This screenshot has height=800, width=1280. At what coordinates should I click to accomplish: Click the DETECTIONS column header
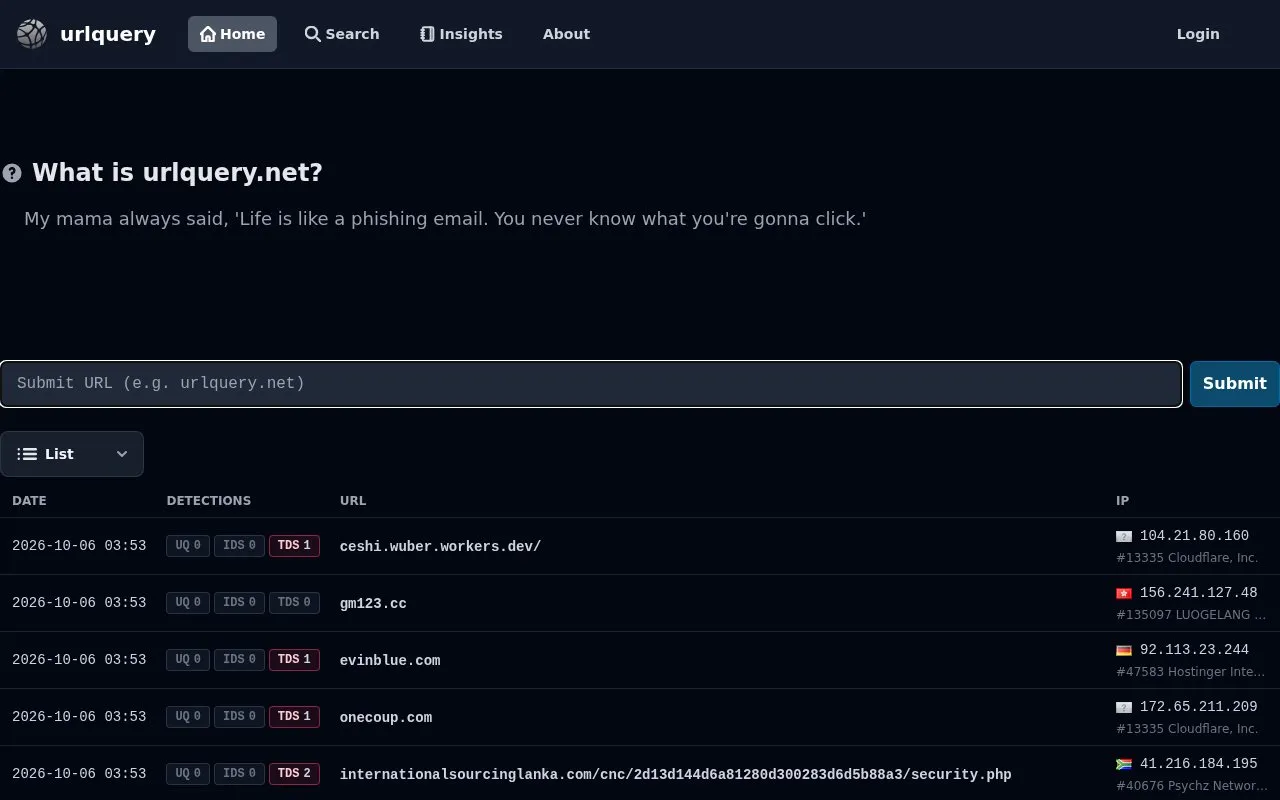209,501
